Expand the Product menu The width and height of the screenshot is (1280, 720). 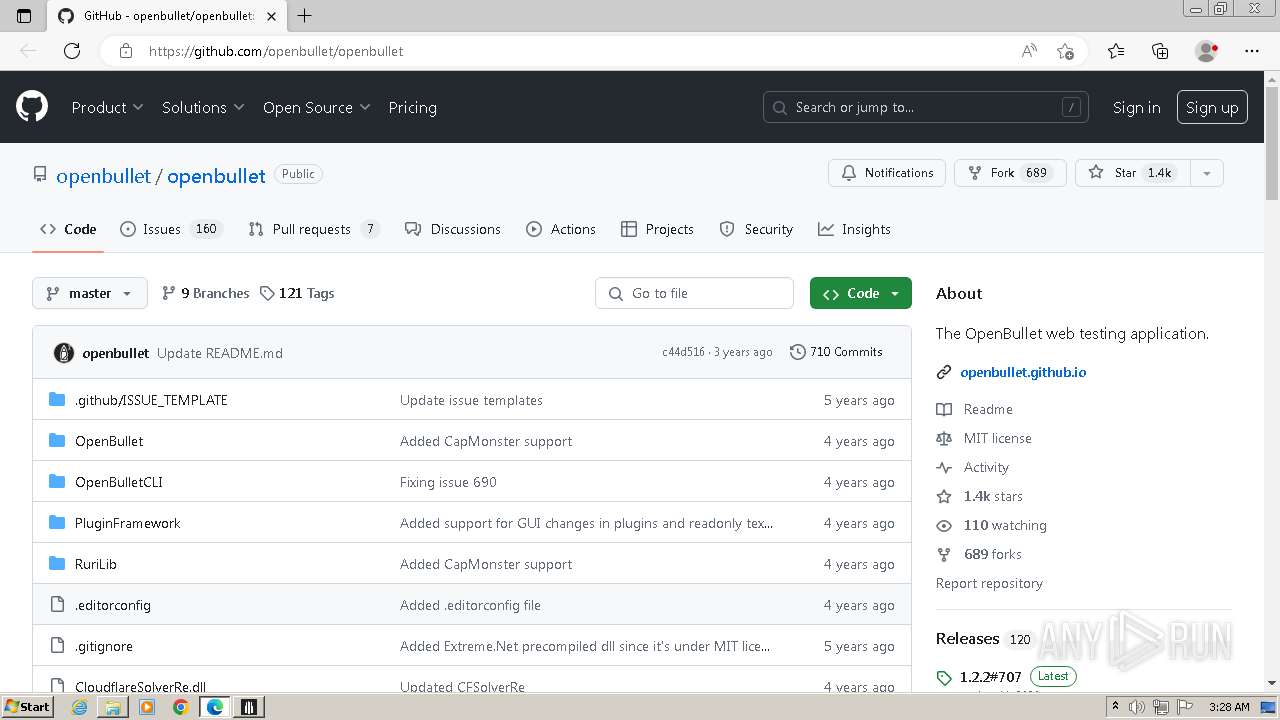point(107,107)
